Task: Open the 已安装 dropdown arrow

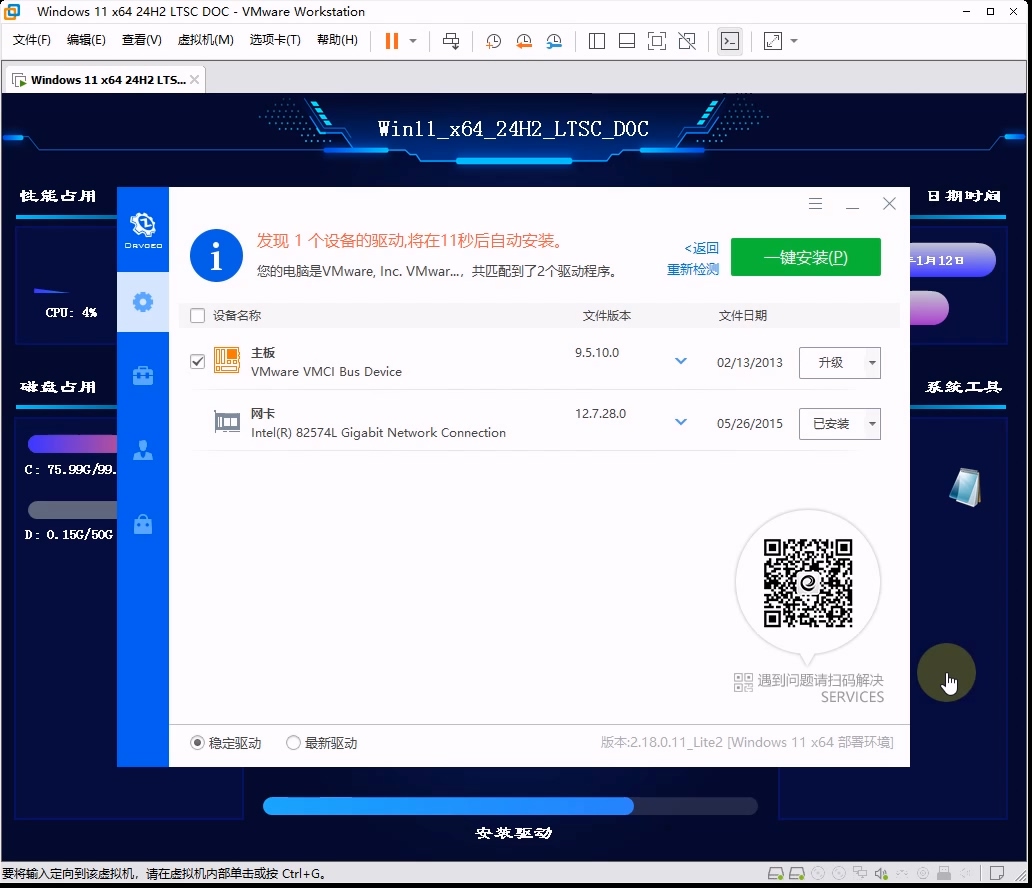Action: 872,424
